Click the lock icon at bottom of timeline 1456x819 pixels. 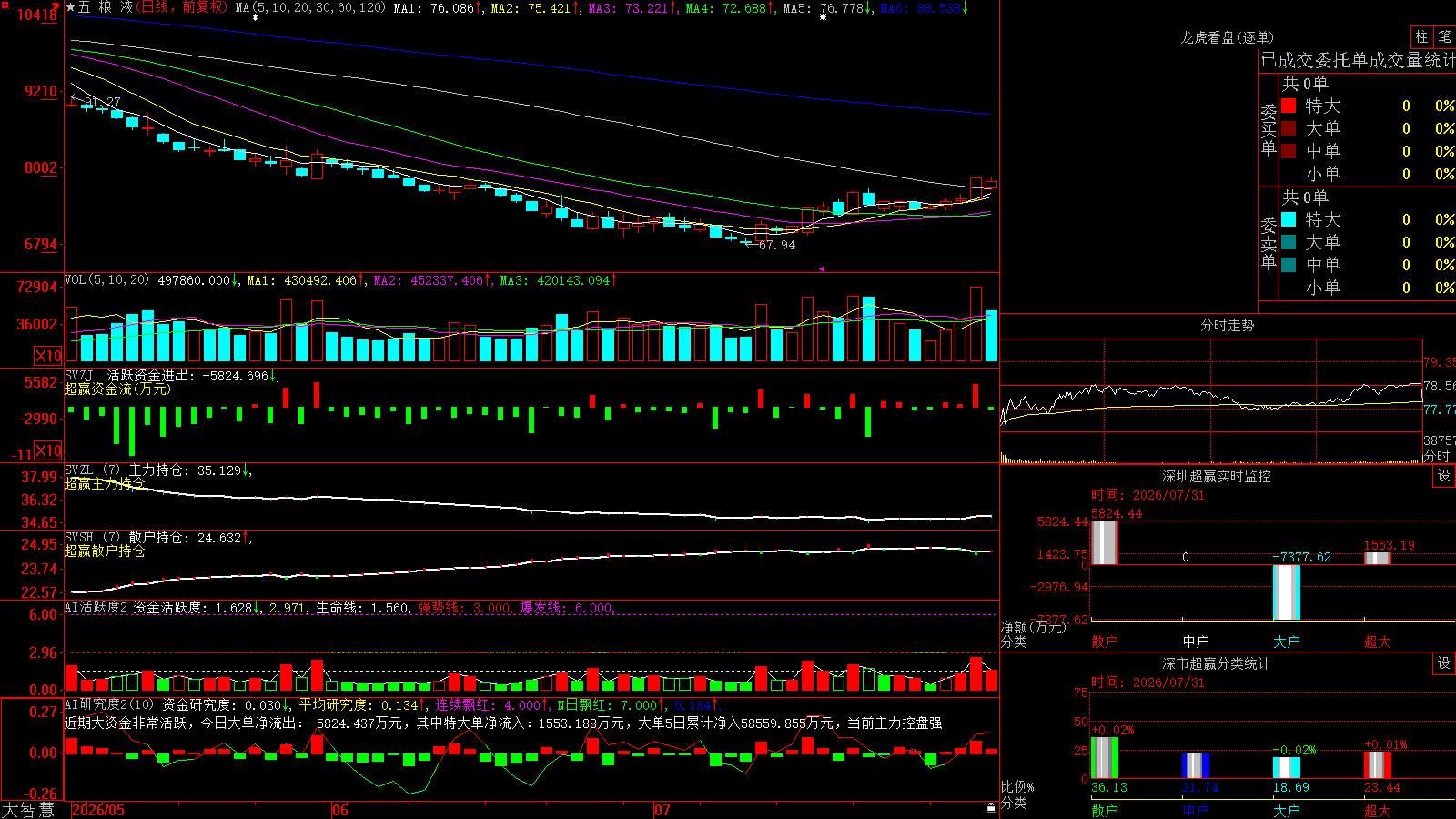coord(992,808)
